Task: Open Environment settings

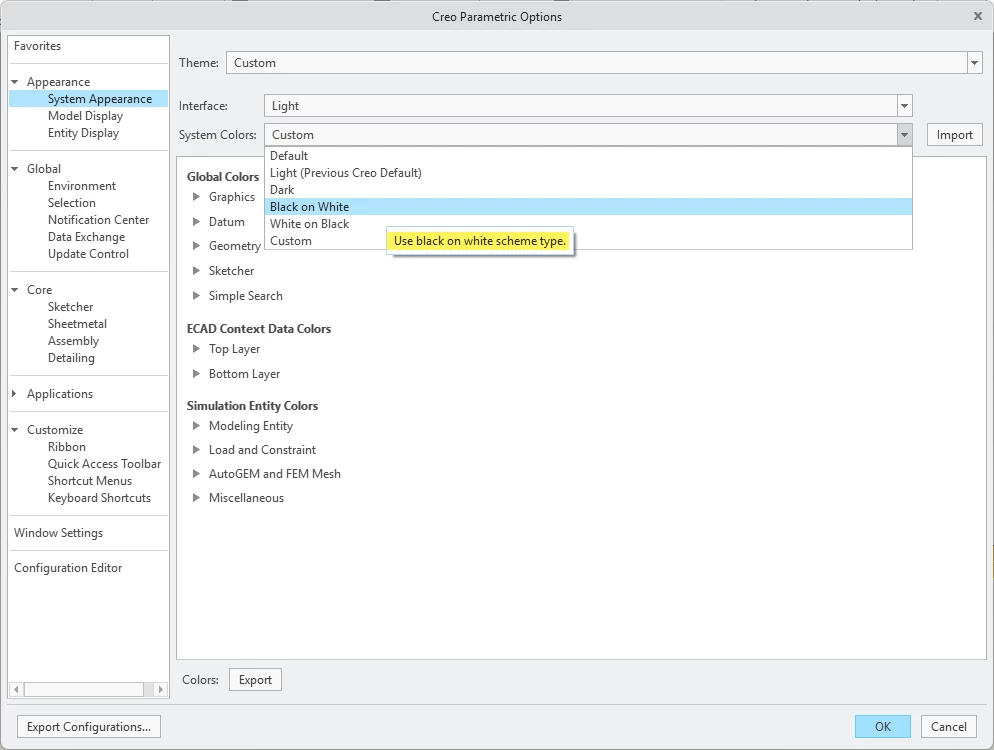Action: [82, 186]
